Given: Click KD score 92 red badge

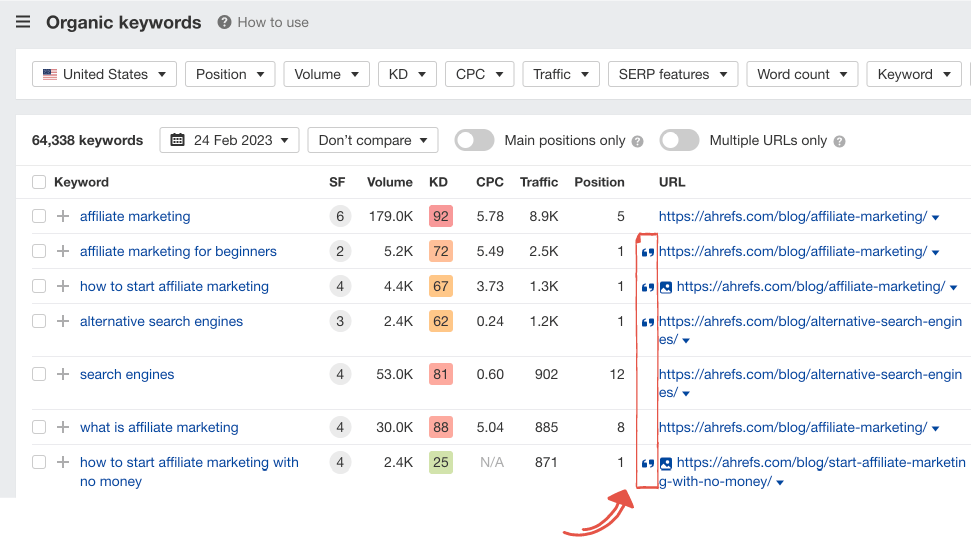Looking at the screenshot, I should [441, 216].
